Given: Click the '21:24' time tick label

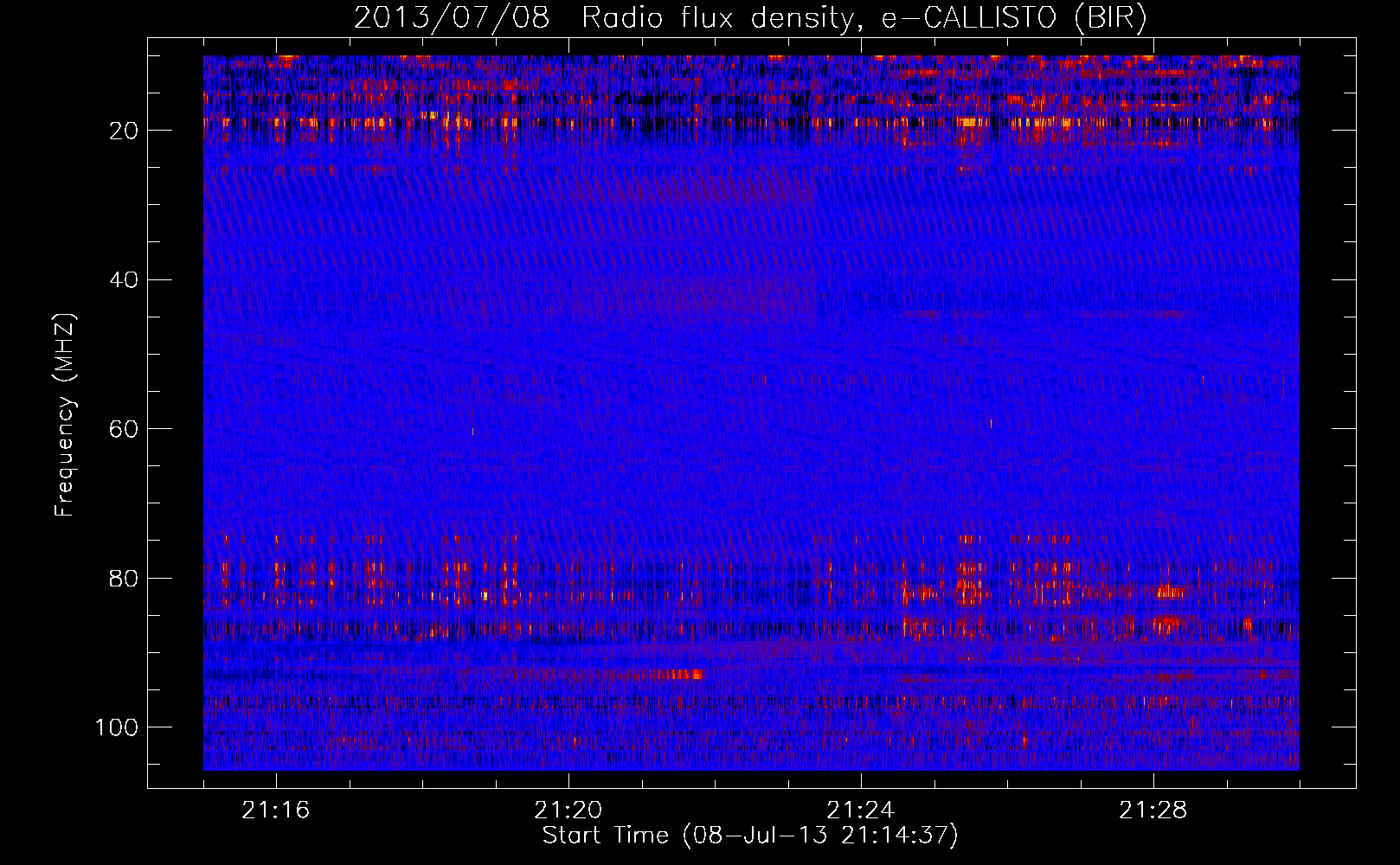Looking at the screenshot, I should pos(861,811).
